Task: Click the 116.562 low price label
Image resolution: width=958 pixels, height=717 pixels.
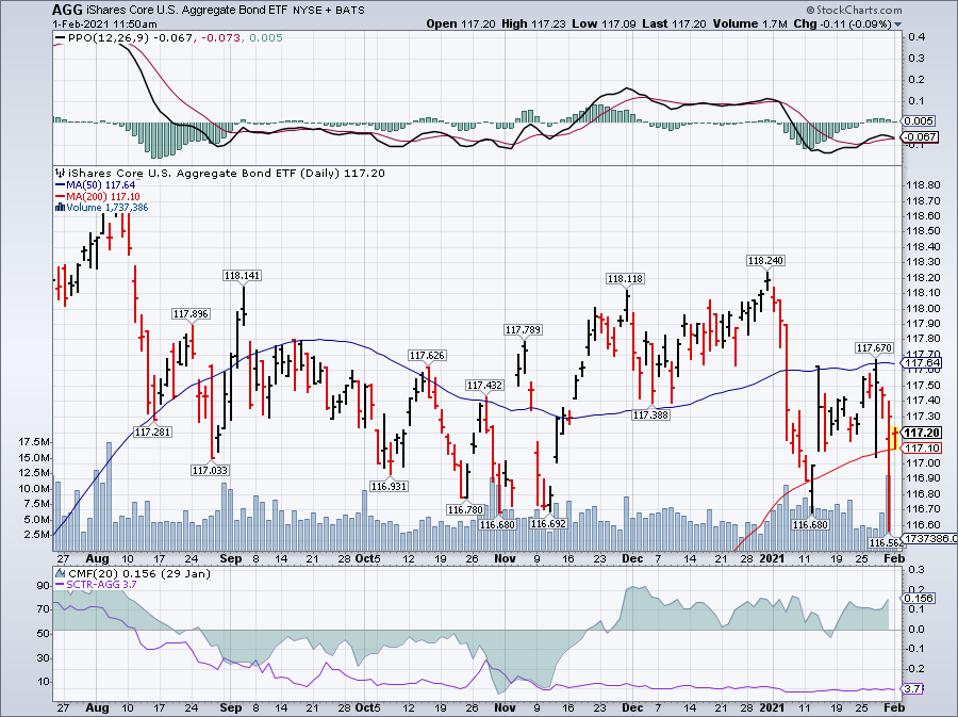Action: [x=885, y=542]
